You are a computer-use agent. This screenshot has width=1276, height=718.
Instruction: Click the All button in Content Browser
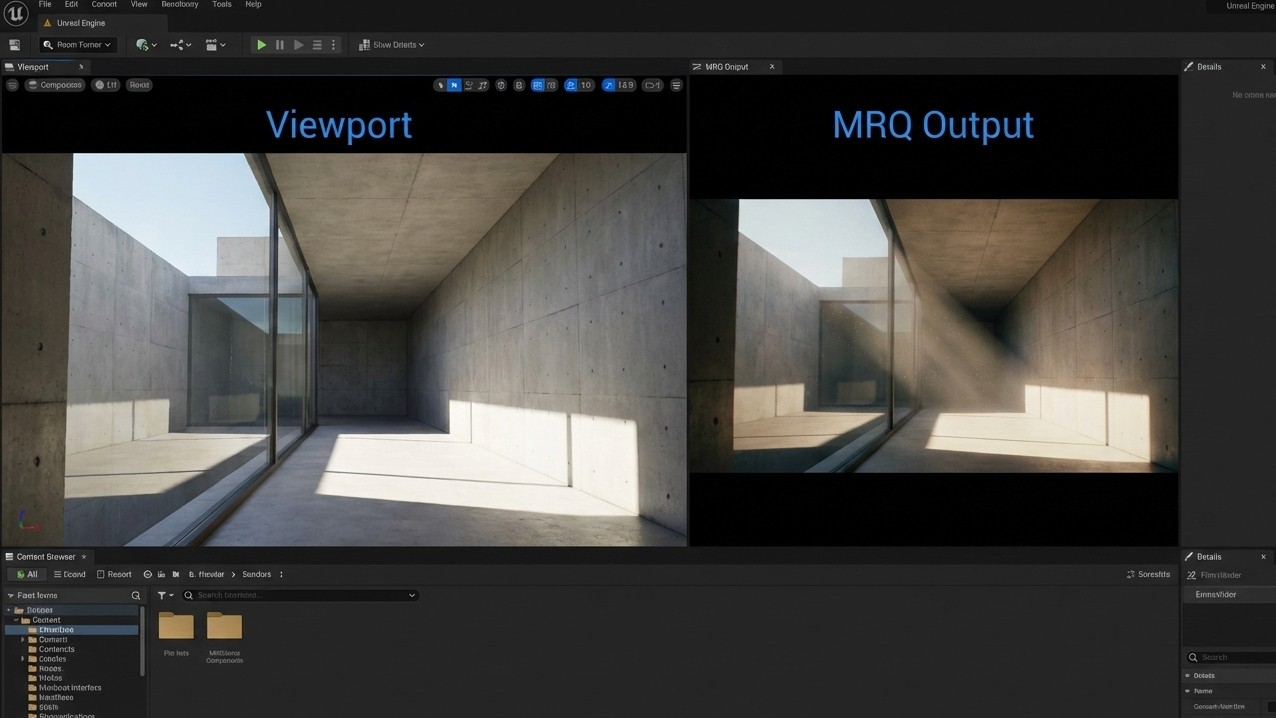click(26, 574)
